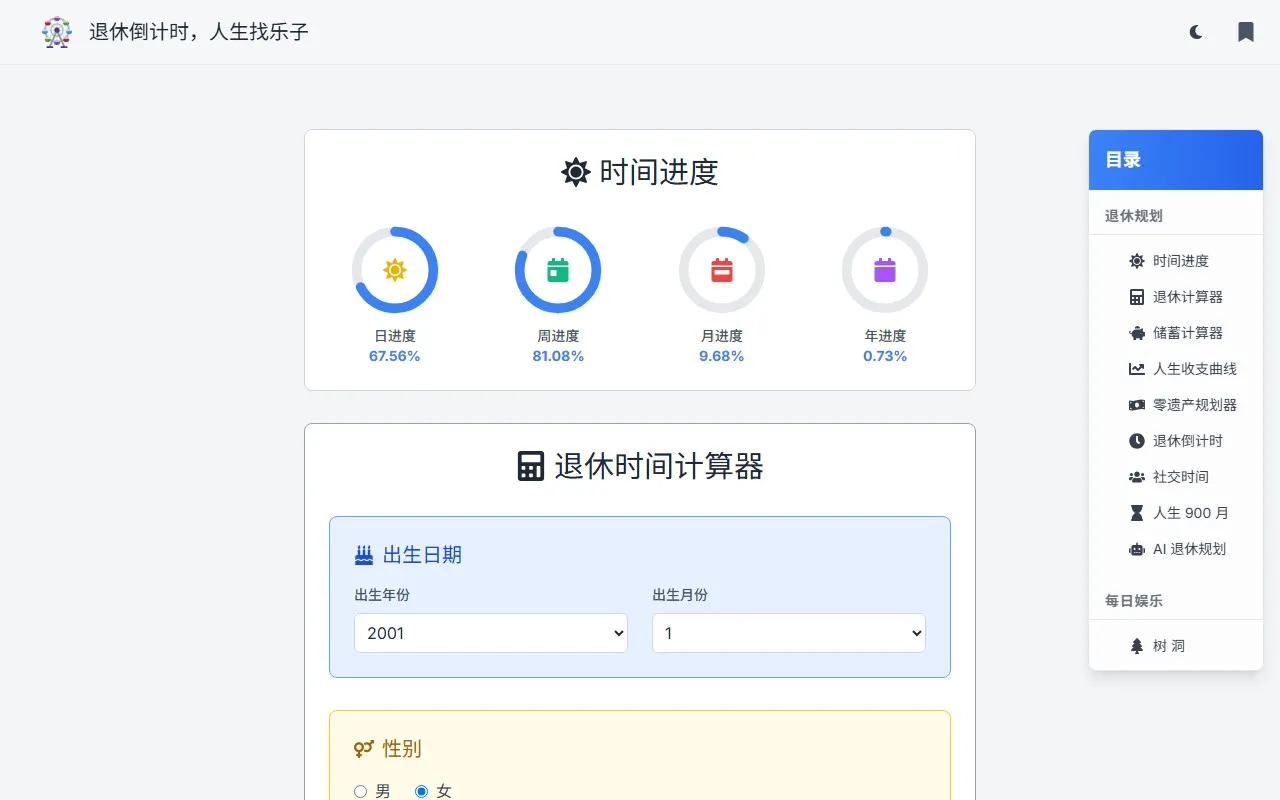
Task: Open the 社交时间 people icon
Action: 1136,477
